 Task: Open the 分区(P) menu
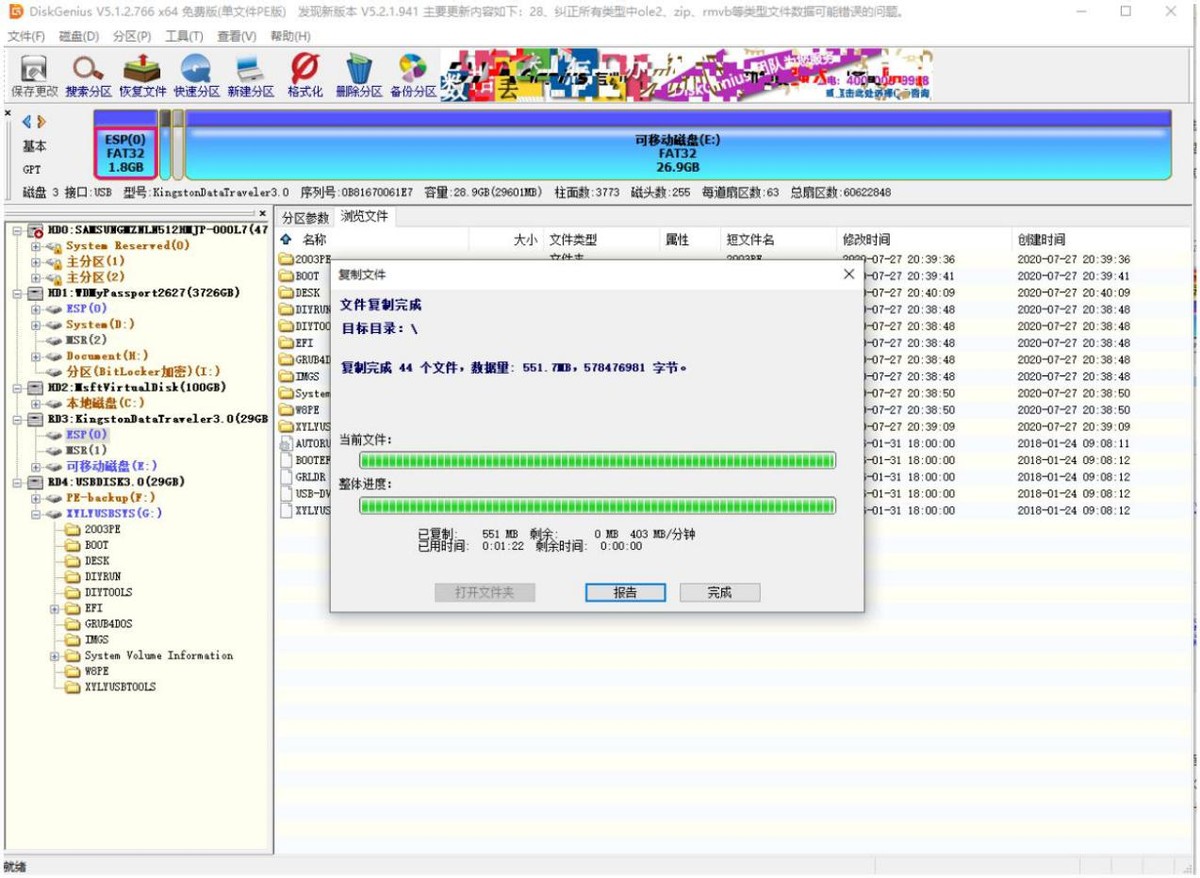pyautogui.click(x=132, y=36)
